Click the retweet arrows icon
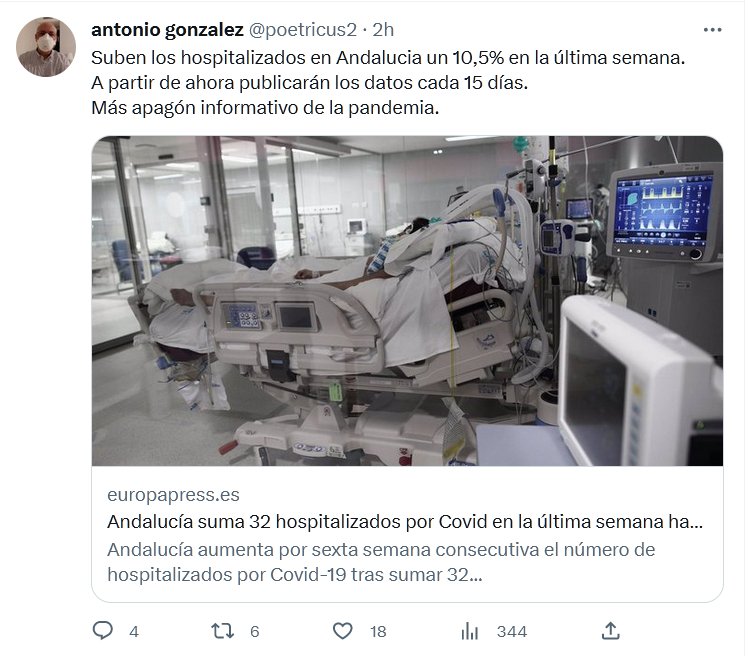 coord(223,631)
